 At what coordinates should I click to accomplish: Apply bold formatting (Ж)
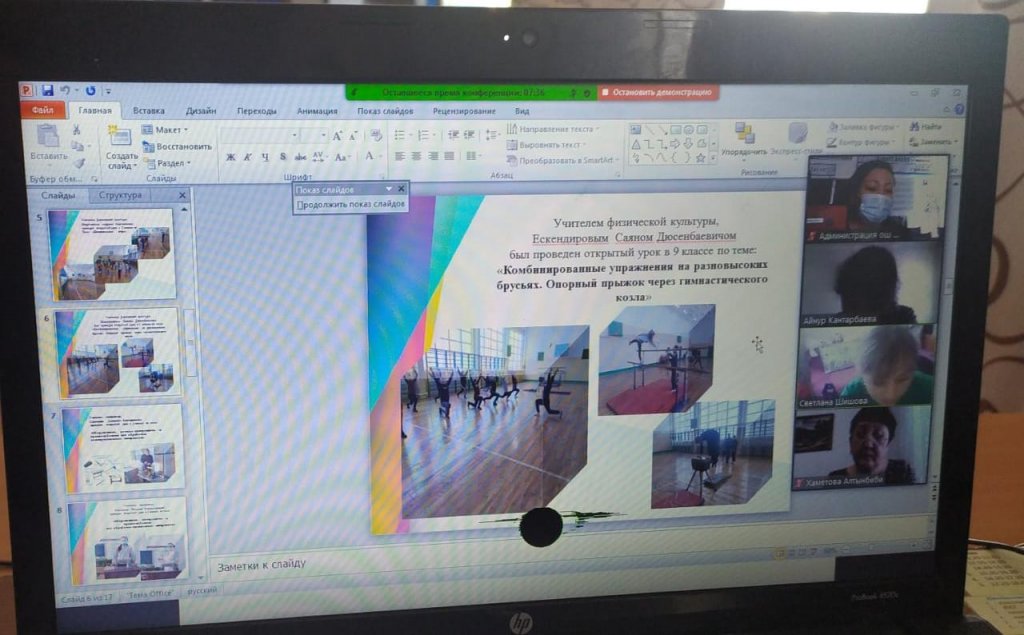coord(231,157)
